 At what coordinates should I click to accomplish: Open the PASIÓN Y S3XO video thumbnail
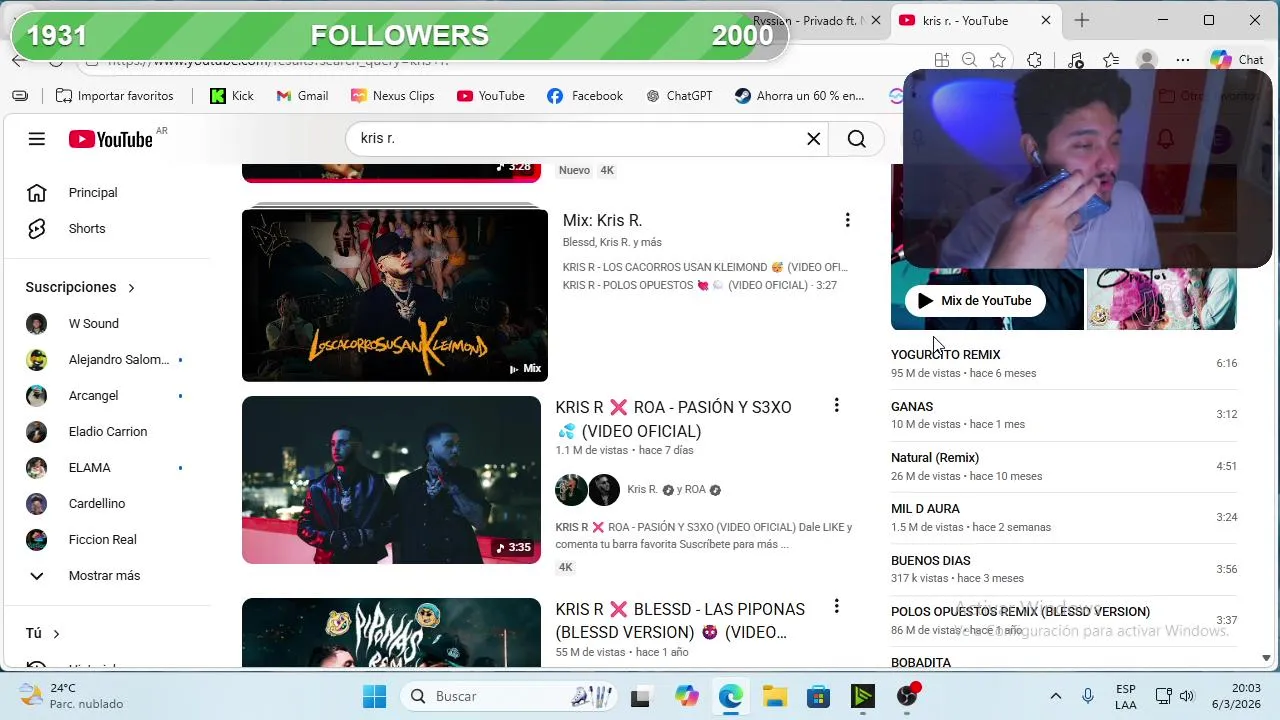(391, 480)
